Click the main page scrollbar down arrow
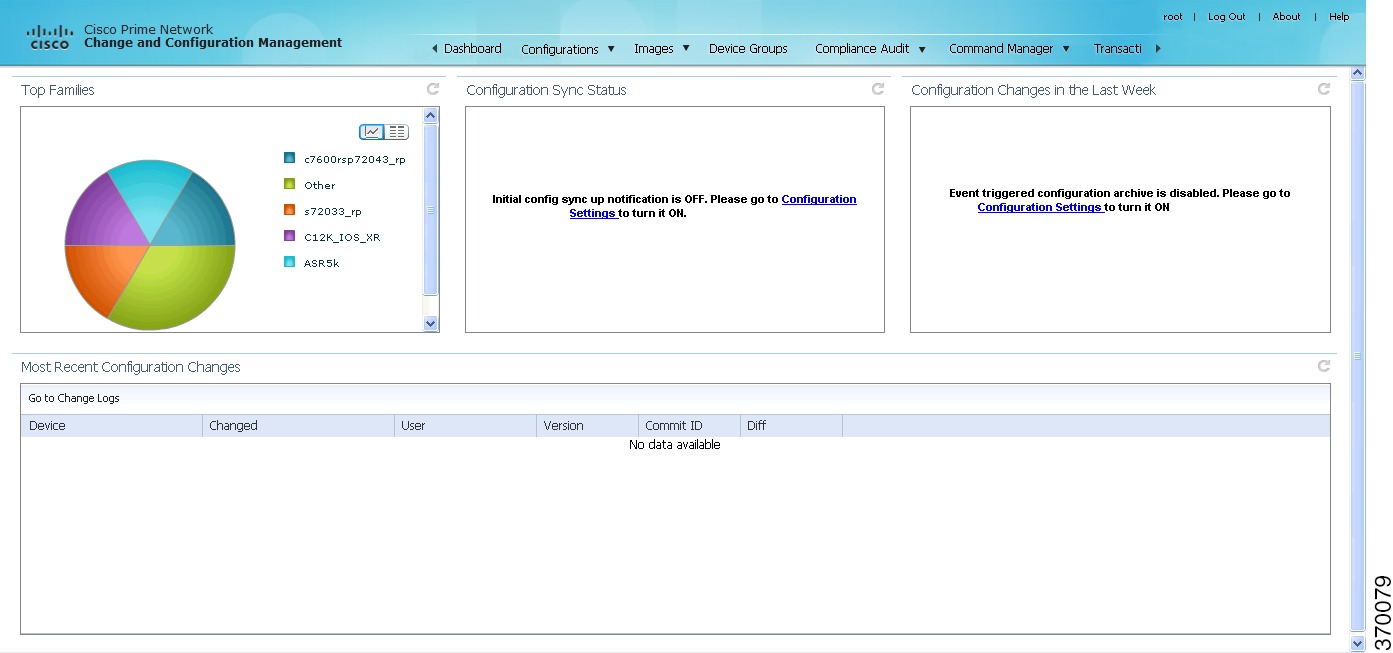The image size is (1393, 653). [x=1357, y=643]
